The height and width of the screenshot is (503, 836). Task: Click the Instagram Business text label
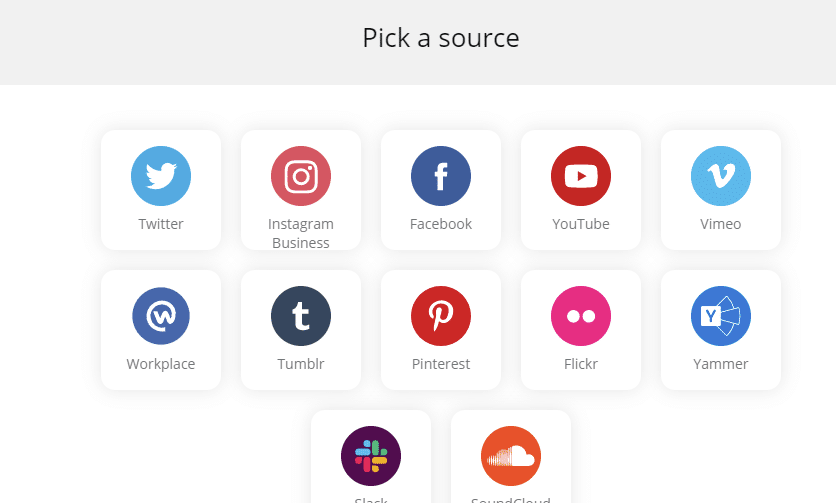(x=301, y=233)
